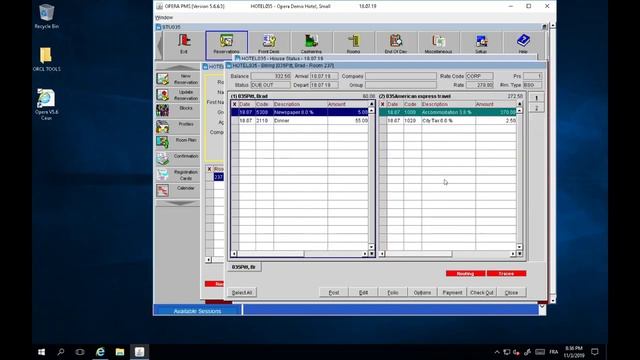Switch to billing window 1 button

(x=536, y=98)
